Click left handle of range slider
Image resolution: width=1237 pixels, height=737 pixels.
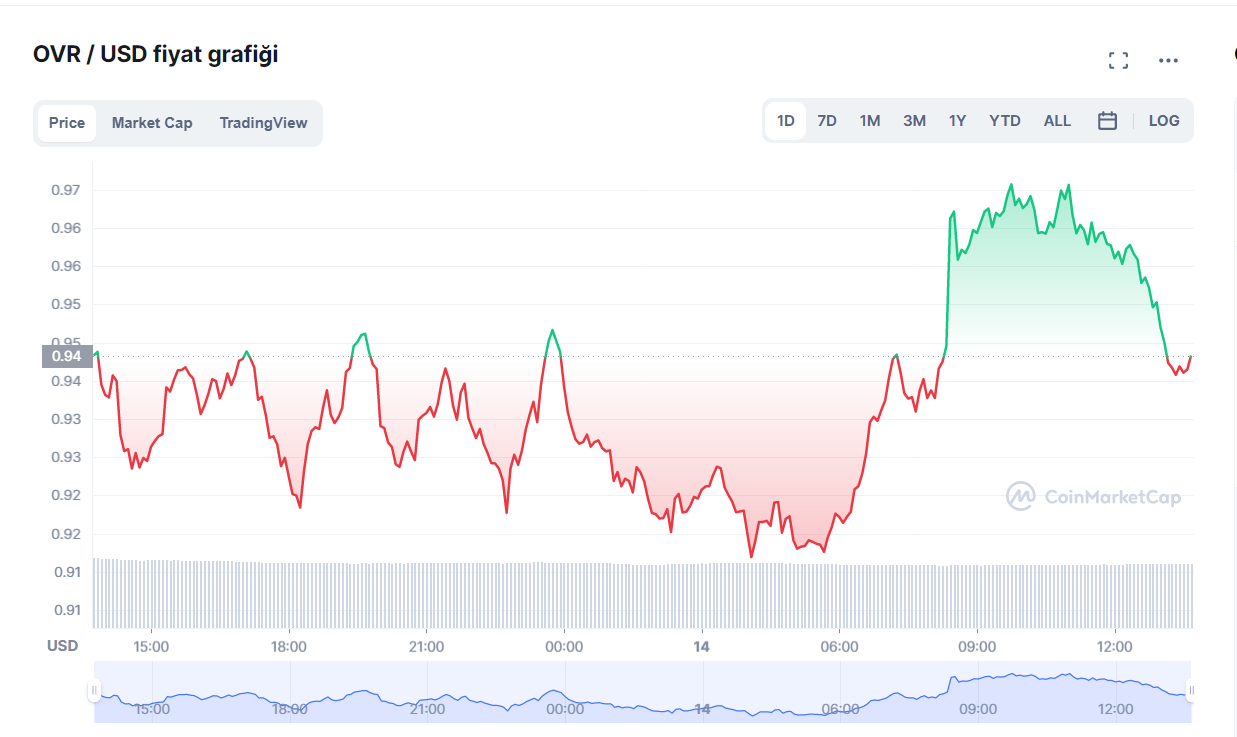pyautogui.click(x=94, y=690)
